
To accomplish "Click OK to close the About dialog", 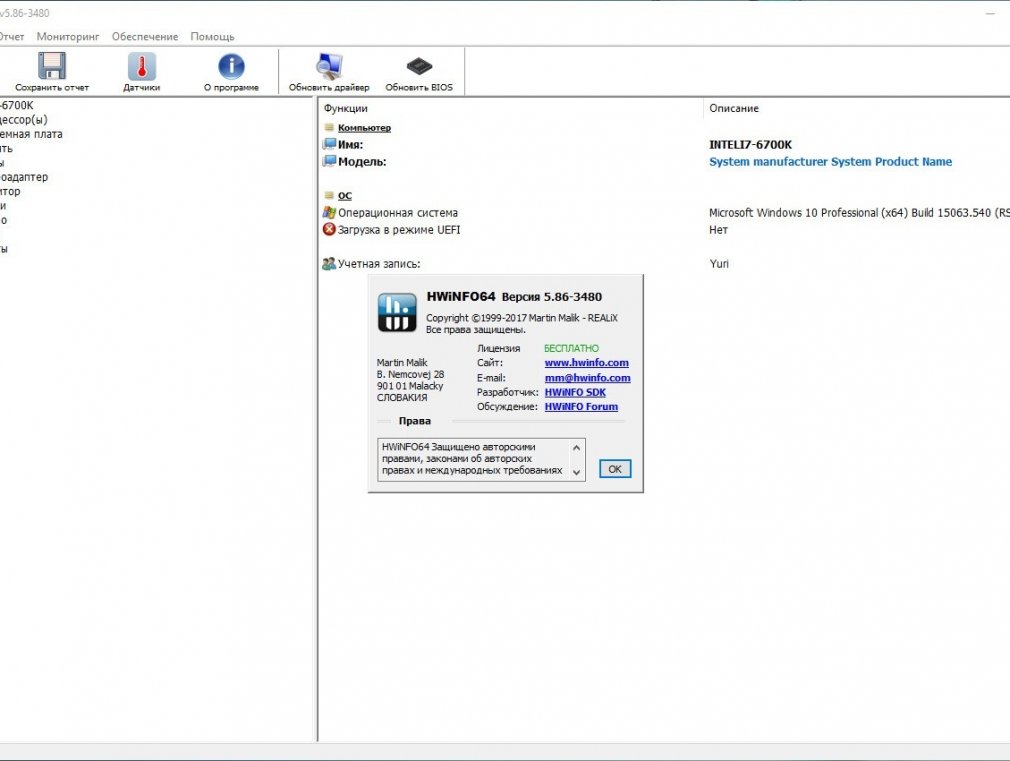I will (x=615, y=469).
